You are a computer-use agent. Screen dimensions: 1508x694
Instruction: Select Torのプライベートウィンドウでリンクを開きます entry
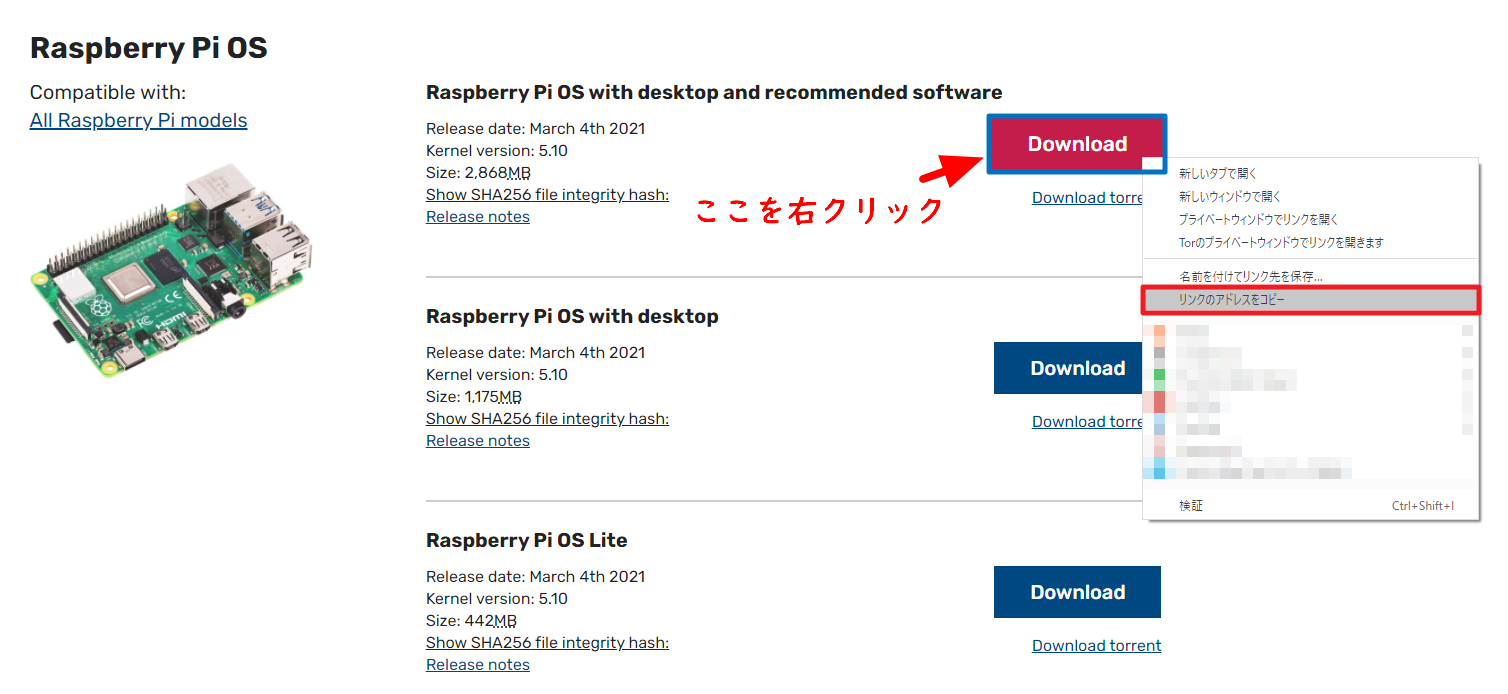pyautogui.click(x=1310, y=243)
